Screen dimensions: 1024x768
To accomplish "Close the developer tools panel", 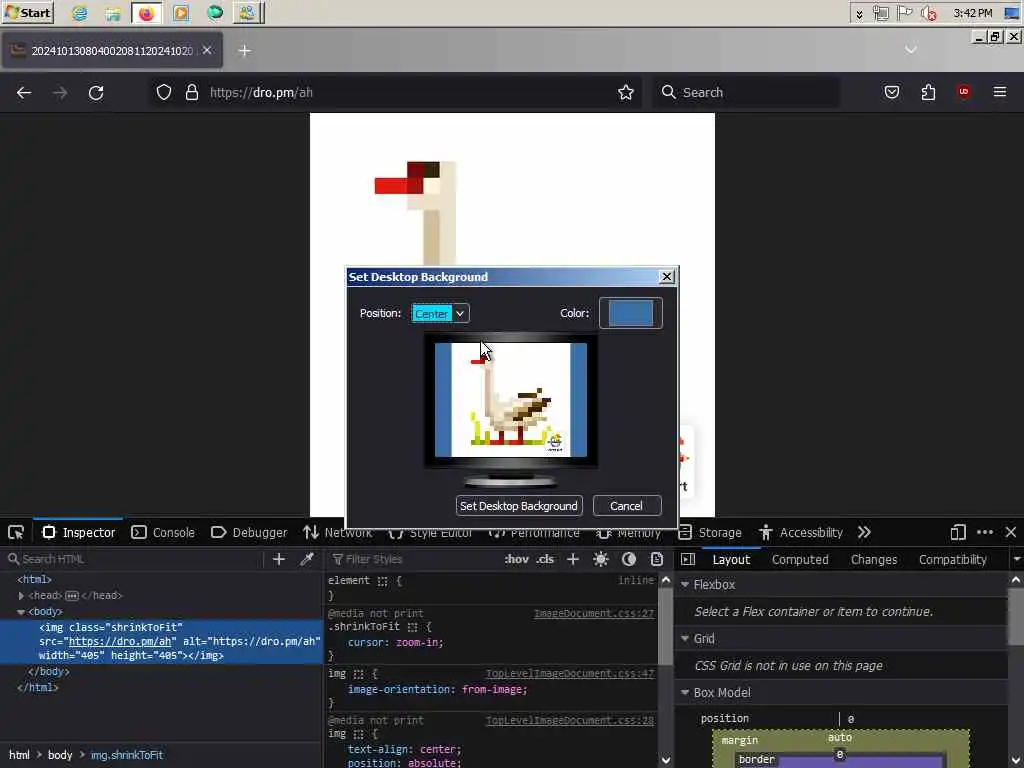I will tap(1011, 532).
